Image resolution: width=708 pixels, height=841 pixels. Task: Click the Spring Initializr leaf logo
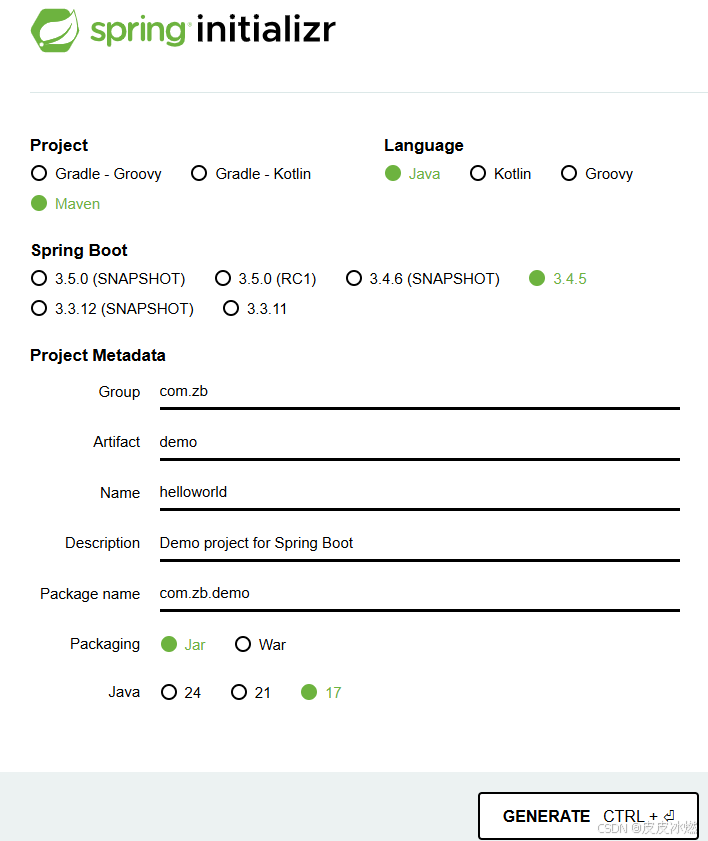(56, 30)
